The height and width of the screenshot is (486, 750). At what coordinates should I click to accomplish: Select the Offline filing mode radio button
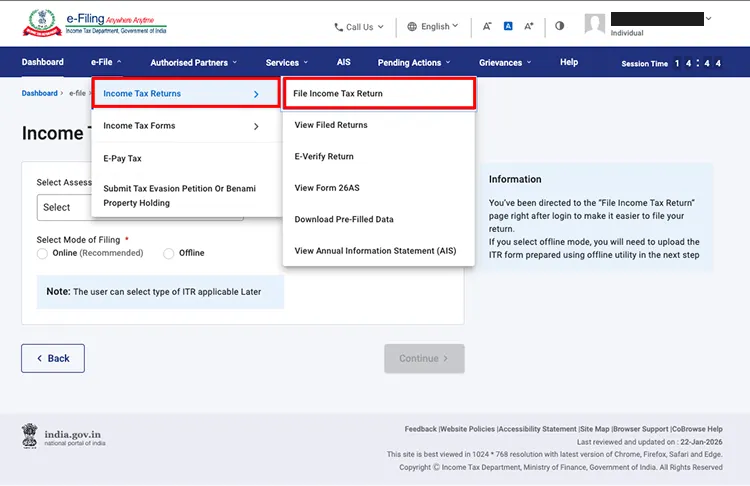(168, 254)
